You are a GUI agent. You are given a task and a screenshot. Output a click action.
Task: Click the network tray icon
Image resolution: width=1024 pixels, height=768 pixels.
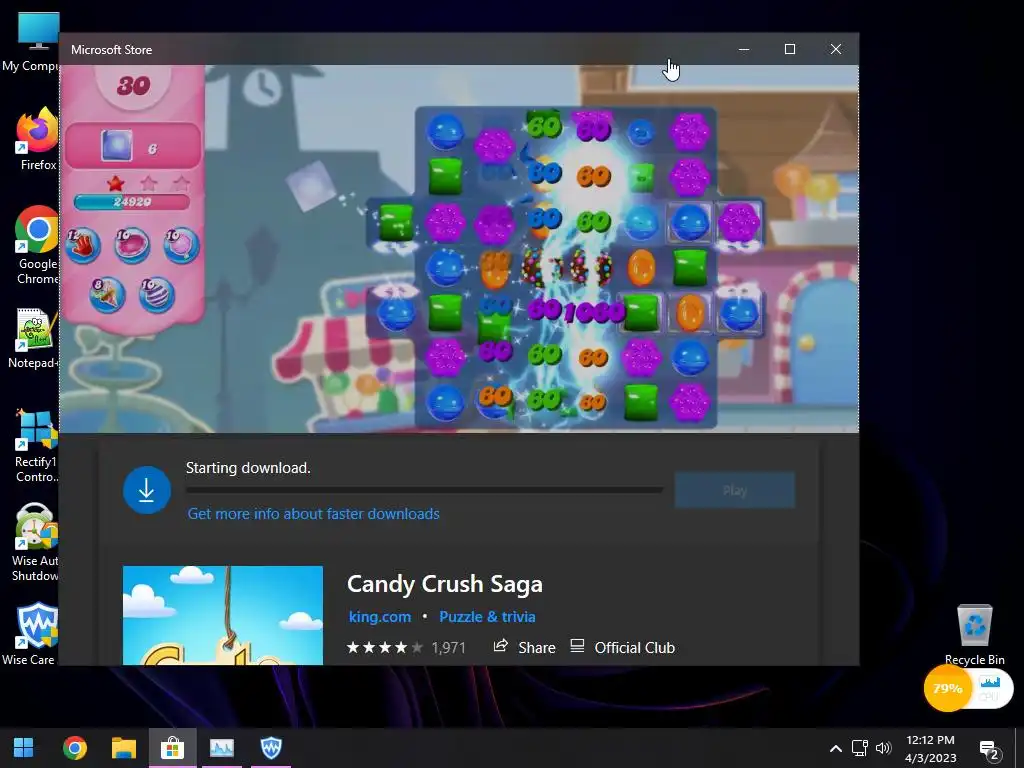pyautogui.click(x=859, y=748)
